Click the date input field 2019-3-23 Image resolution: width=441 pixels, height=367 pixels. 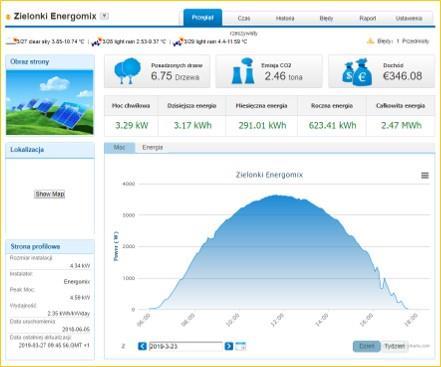pyautogui.click(x=186, y=346)
